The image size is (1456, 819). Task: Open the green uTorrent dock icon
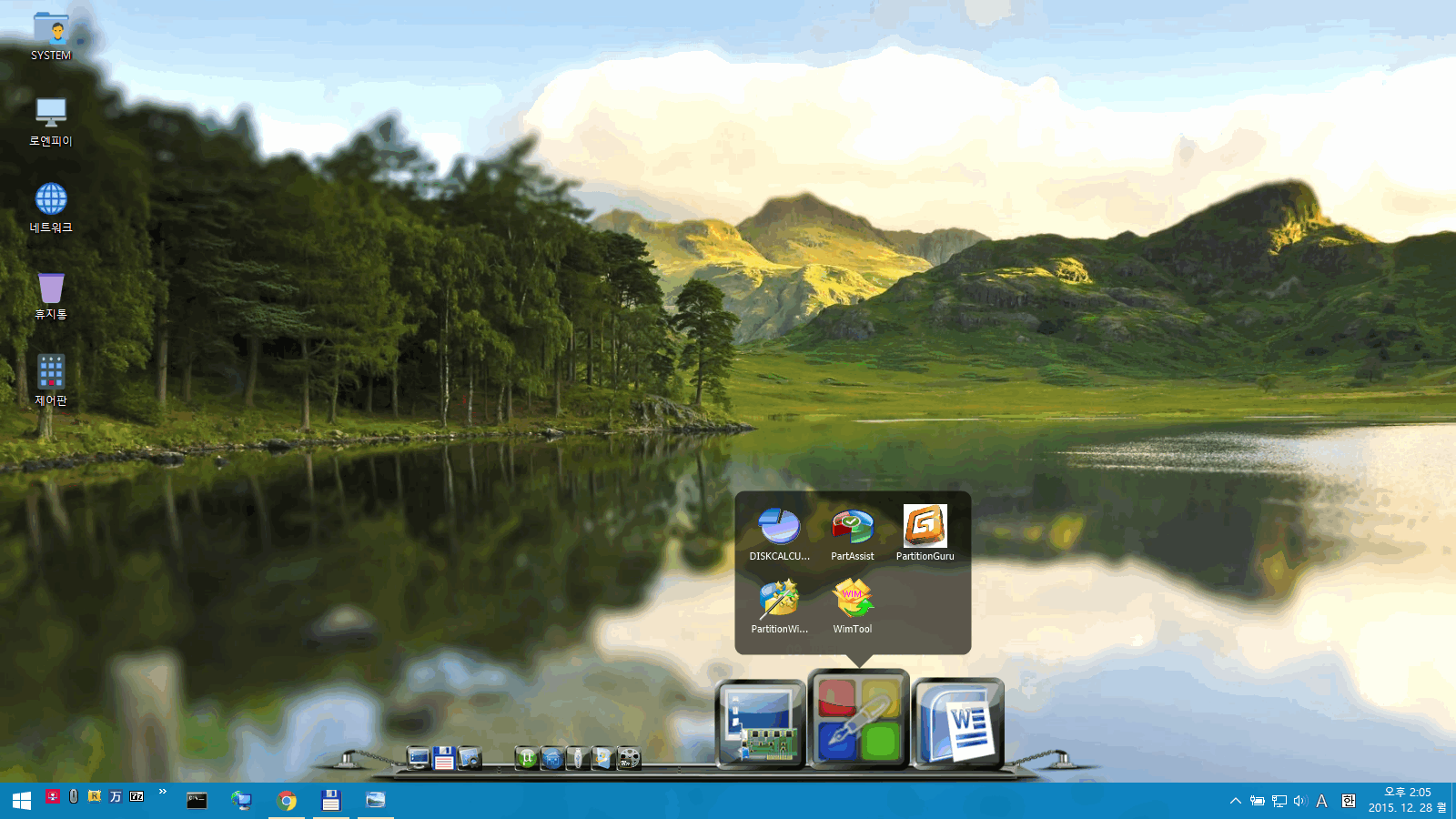tap(527, 757)
